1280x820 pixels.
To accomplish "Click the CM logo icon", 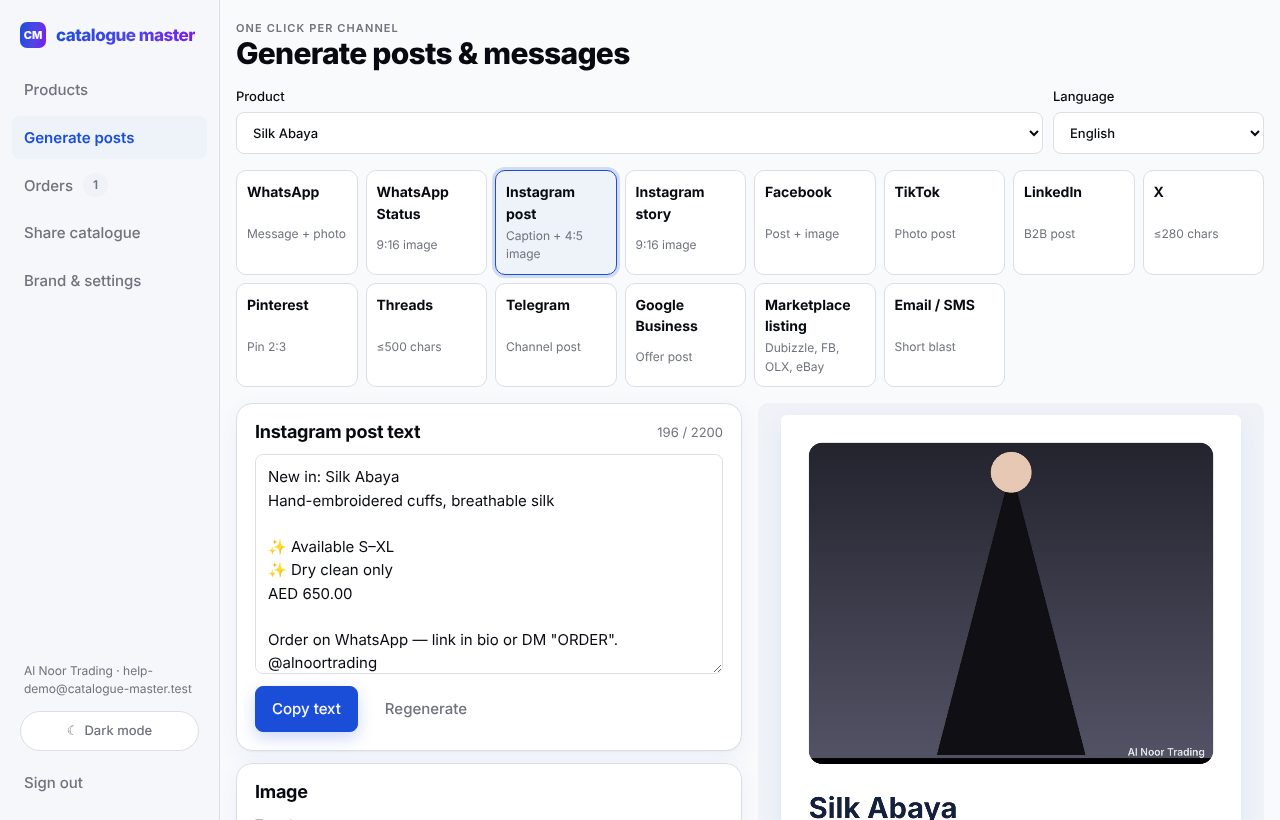I will pyautogui.click(x=33, y=35).
